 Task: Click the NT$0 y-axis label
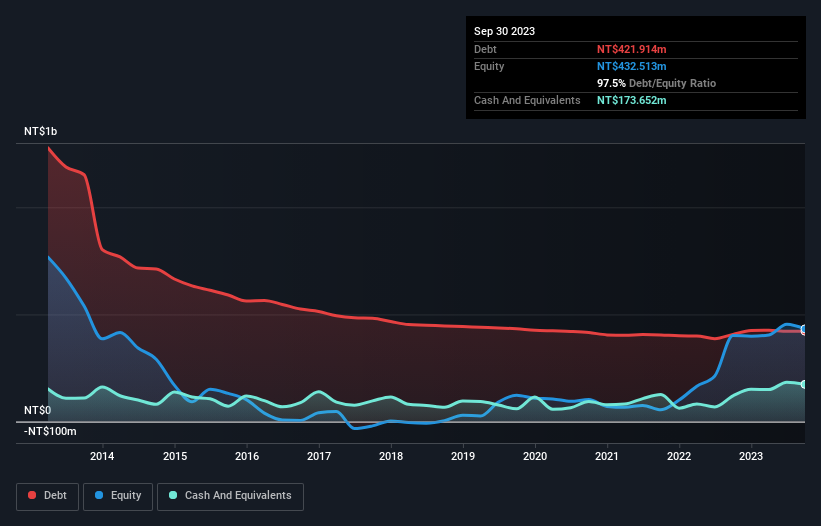38,410
